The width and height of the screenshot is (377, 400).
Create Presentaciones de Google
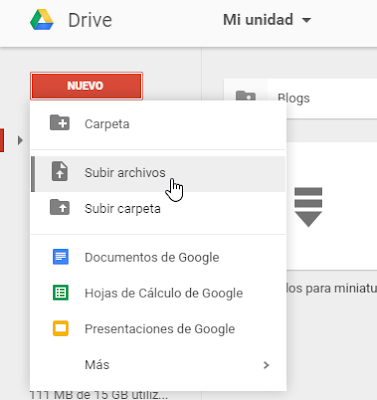[158, 329]
